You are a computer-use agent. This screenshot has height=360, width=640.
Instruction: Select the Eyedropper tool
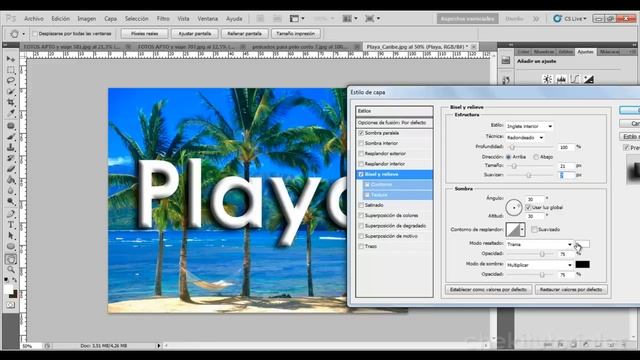[11, 113]
